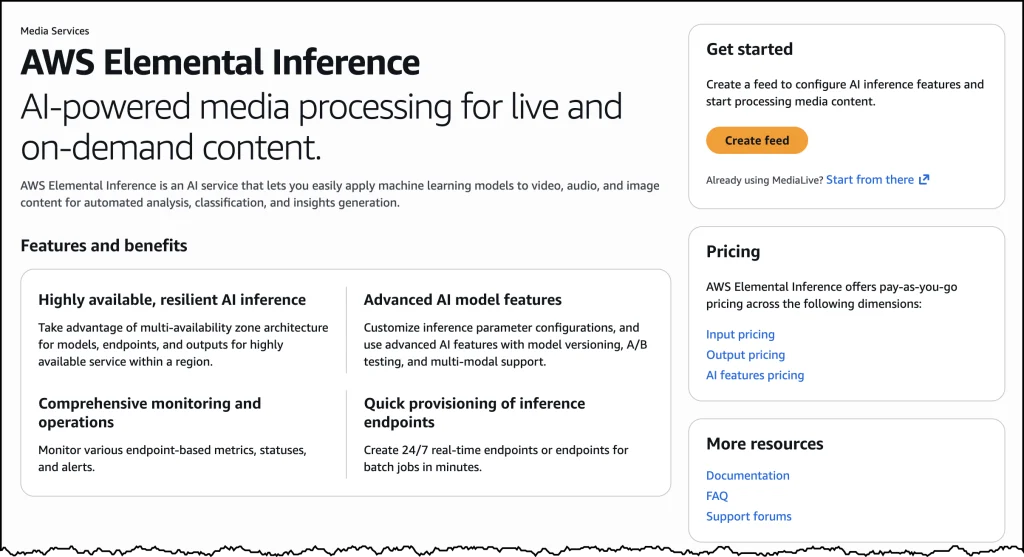Click the AI-powered media processing tagline

[321, 127]
